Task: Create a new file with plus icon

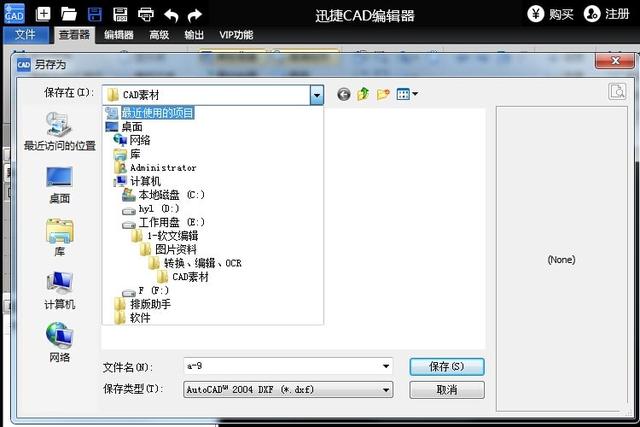Action: [x=43, y=14]
